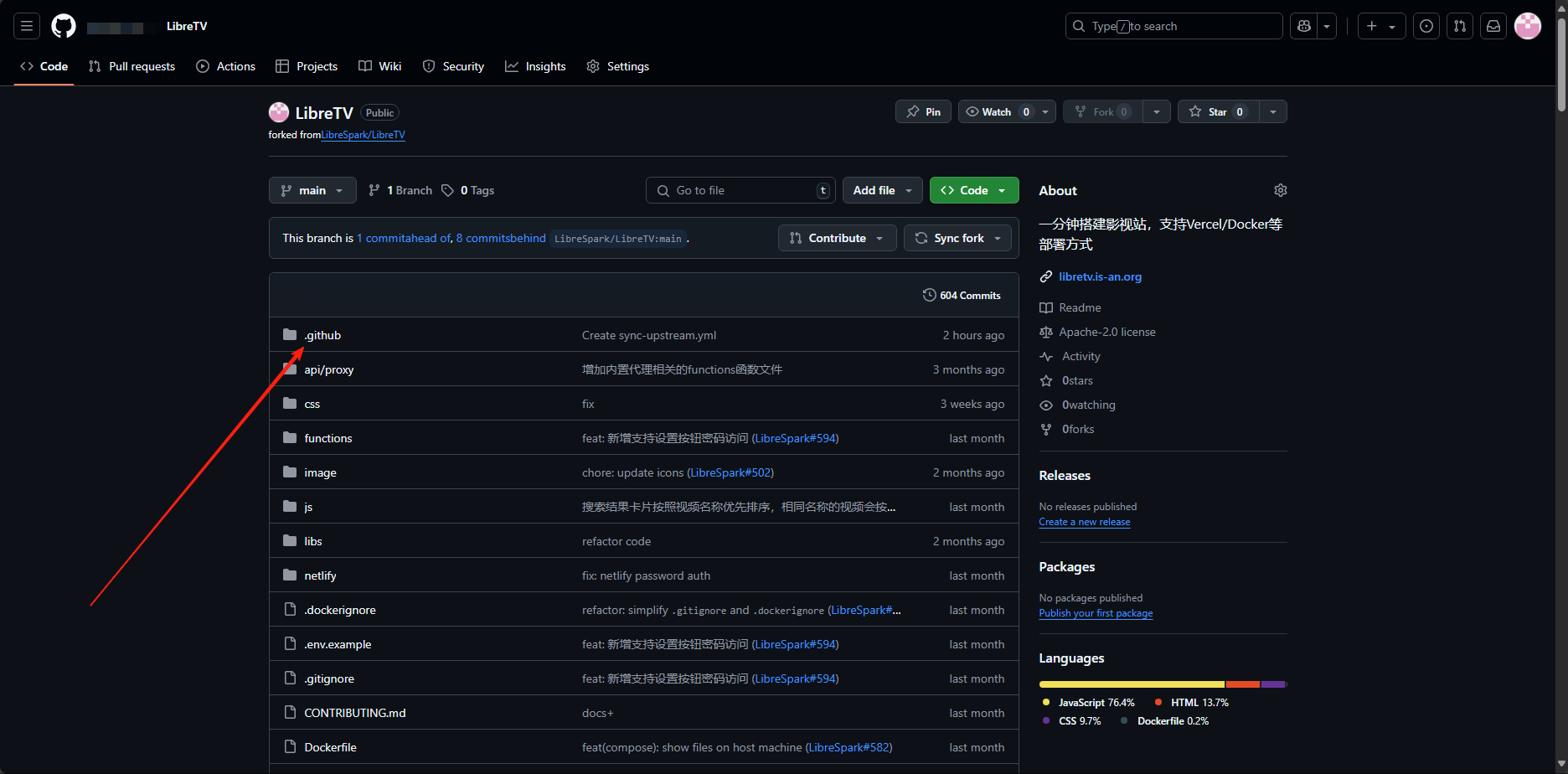The height and width of the screenshot is (774, 1568).
Task: Expand the Star lists dropdown arrow
Action: [x=1273, y=111]
